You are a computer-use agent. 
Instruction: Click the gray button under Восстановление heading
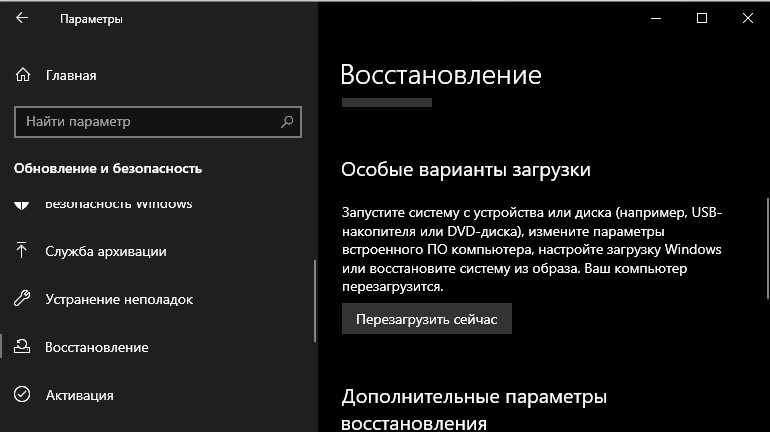pos(387,103)
